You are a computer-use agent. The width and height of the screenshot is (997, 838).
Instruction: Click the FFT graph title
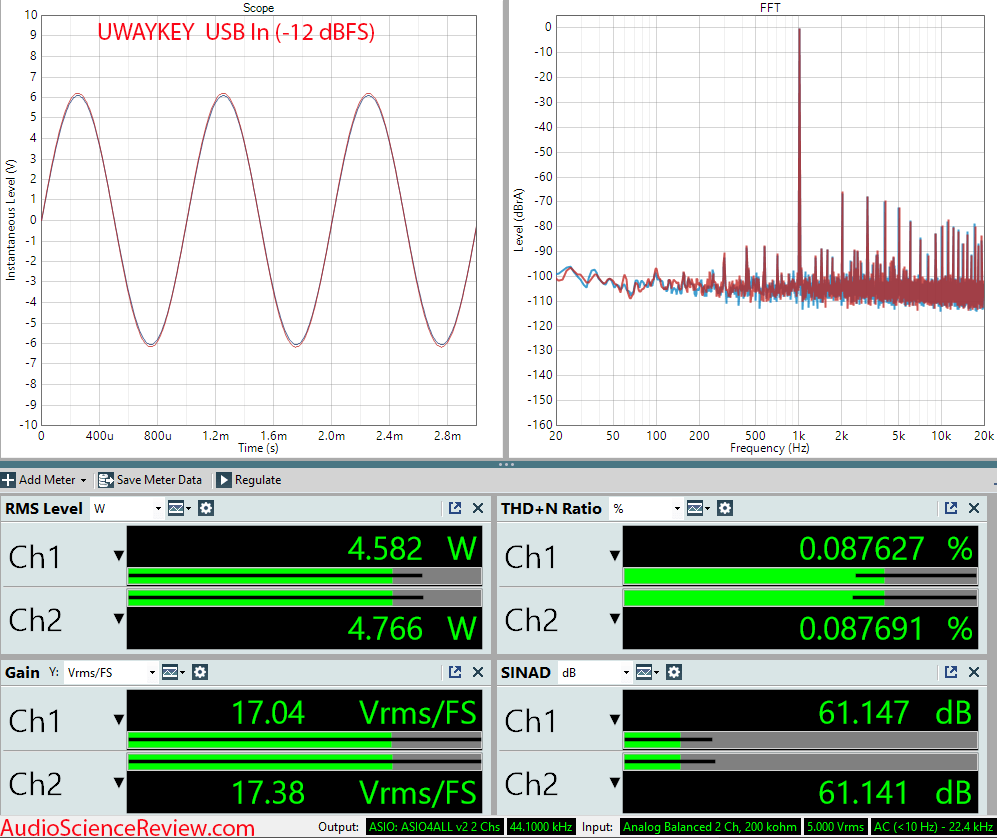coord(770,8)
